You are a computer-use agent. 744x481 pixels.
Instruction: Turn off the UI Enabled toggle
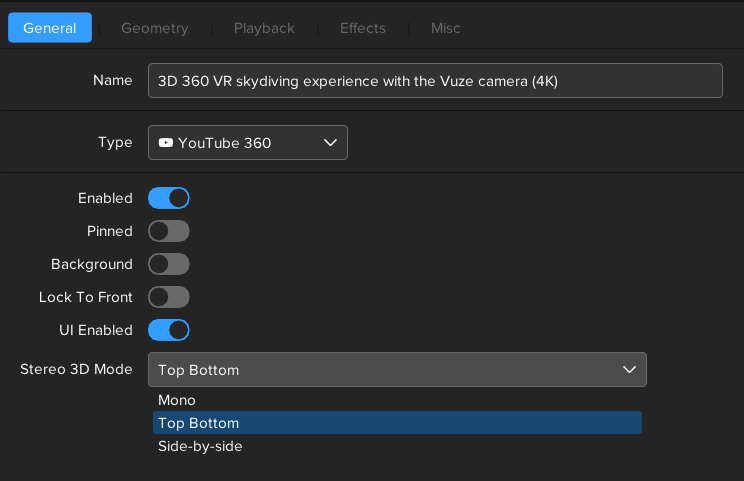169,330
